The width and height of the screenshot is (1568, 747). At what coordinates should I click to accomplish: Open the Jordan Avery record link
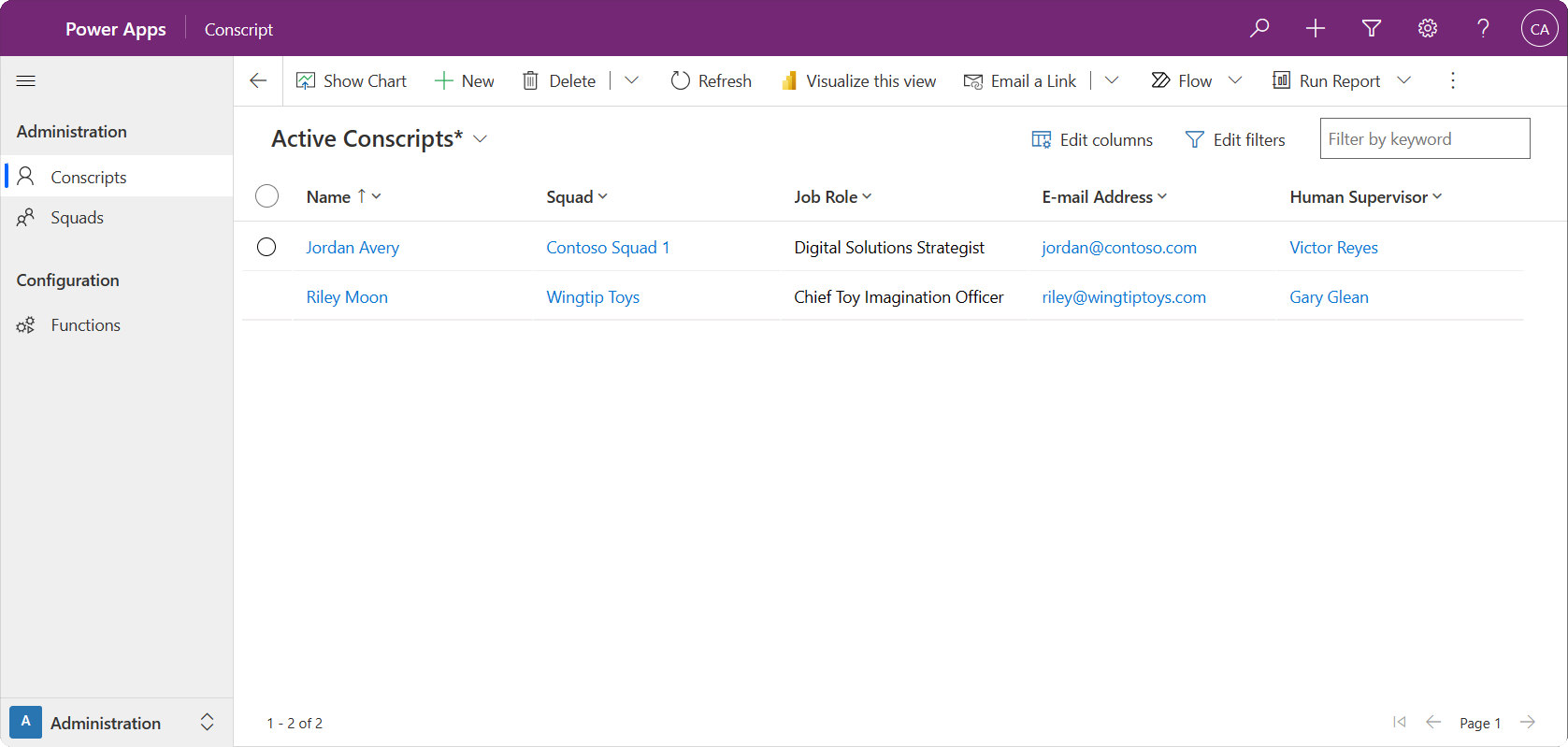point(352,248)
